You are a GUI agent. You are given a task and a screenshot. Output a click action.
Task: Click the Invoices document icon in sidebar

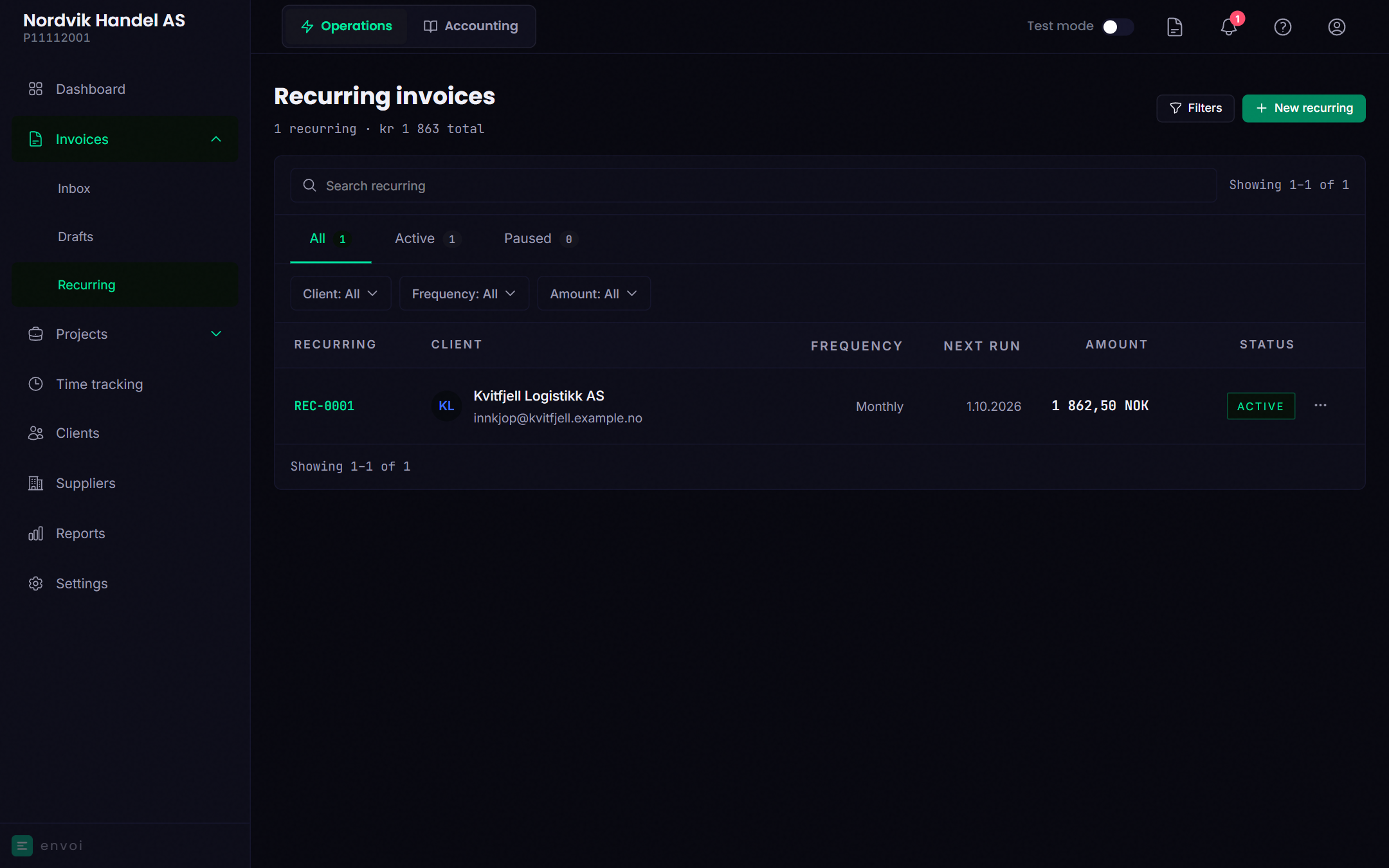tap(35, 139)
